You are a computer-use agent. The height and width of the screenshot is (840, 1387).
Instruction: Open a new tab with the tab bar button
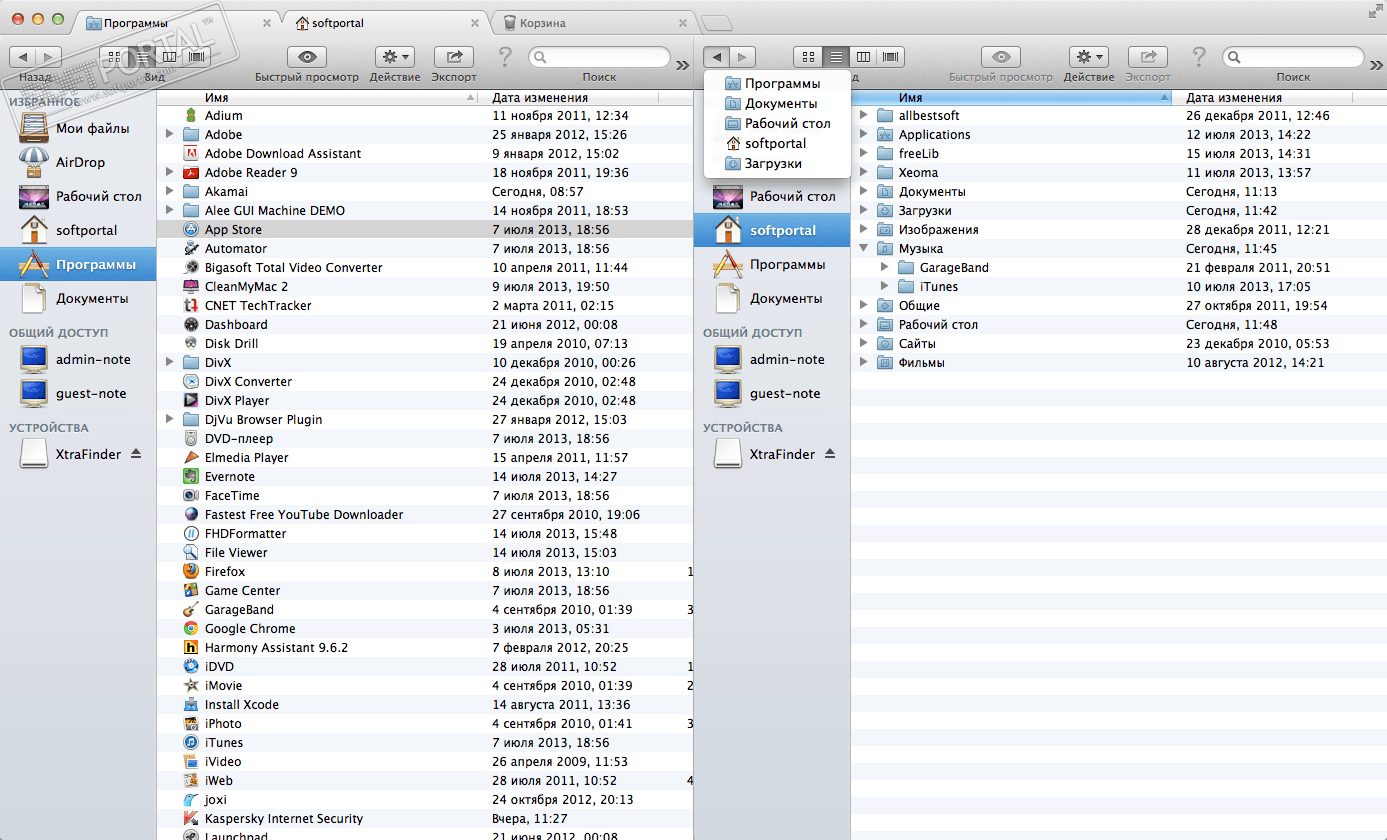tap(717, 23)
